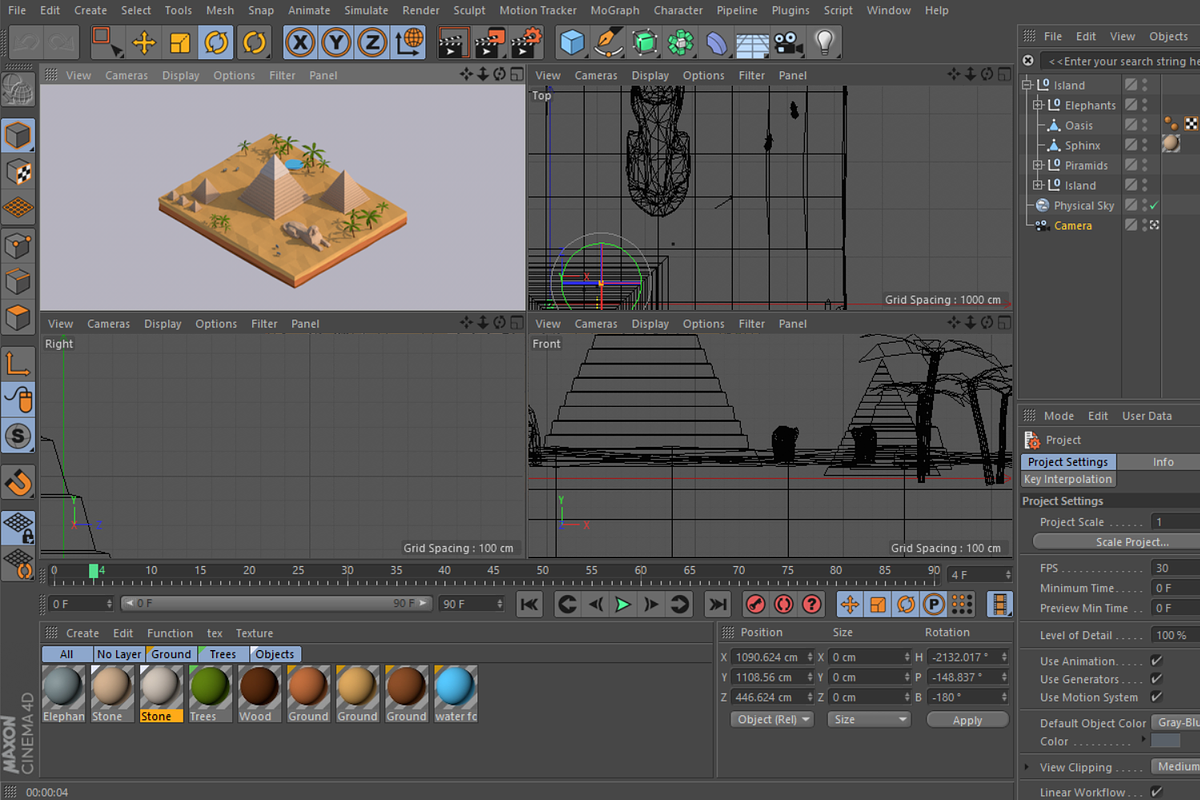Select Trees material layer tab
1200x800 pixels.
click(223, 654)
